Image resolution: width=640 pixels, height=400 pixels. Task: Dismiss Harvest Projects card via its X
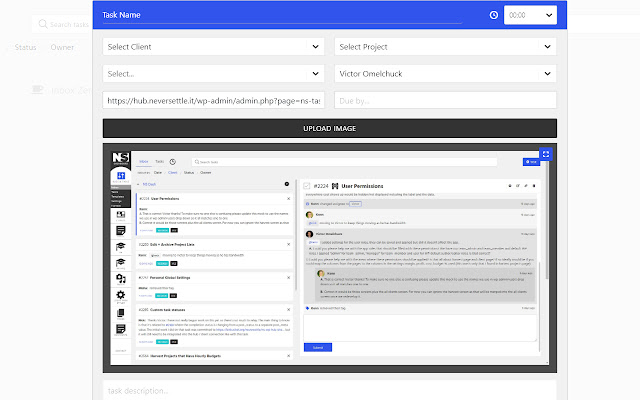289,356
